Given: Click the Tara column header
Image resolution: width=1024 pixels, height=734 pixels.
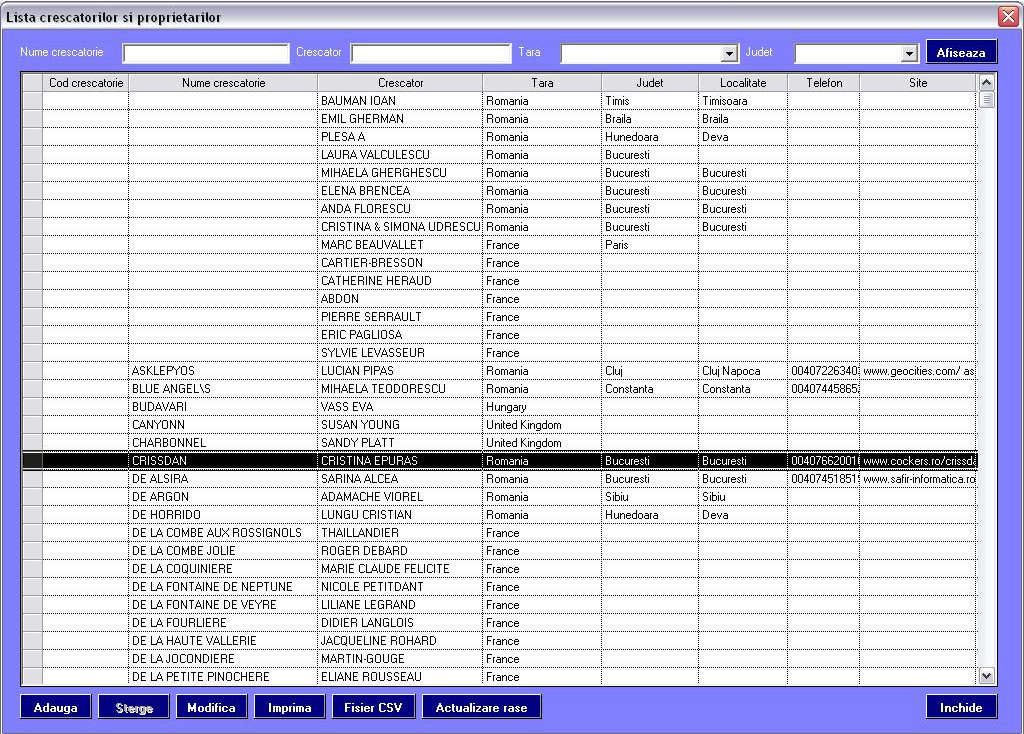Looking at the screenshot, I should coord(542,83).
